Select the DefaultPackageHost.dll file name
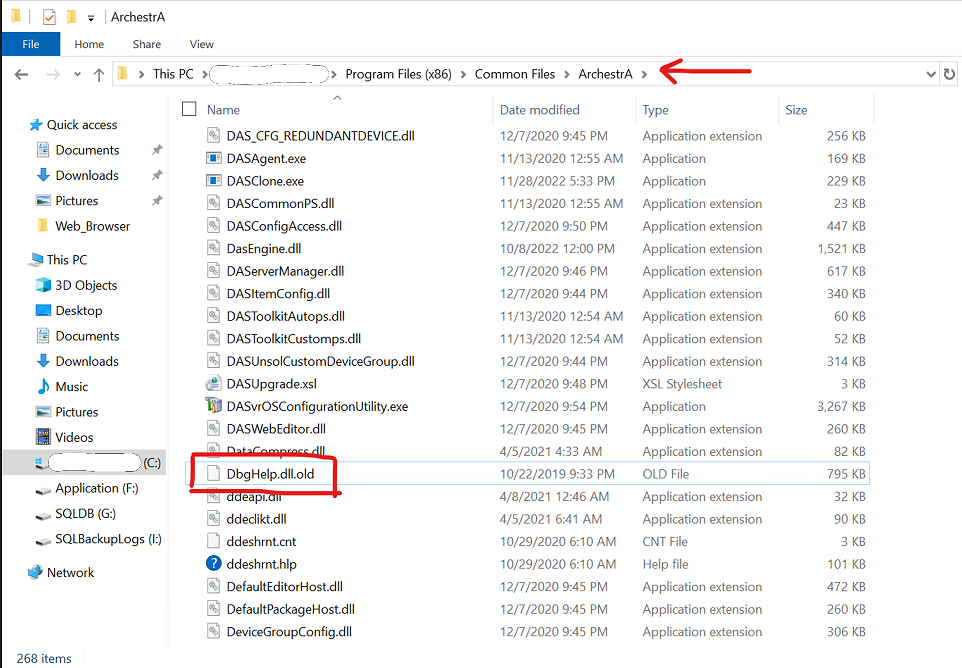 coord(291,609)
